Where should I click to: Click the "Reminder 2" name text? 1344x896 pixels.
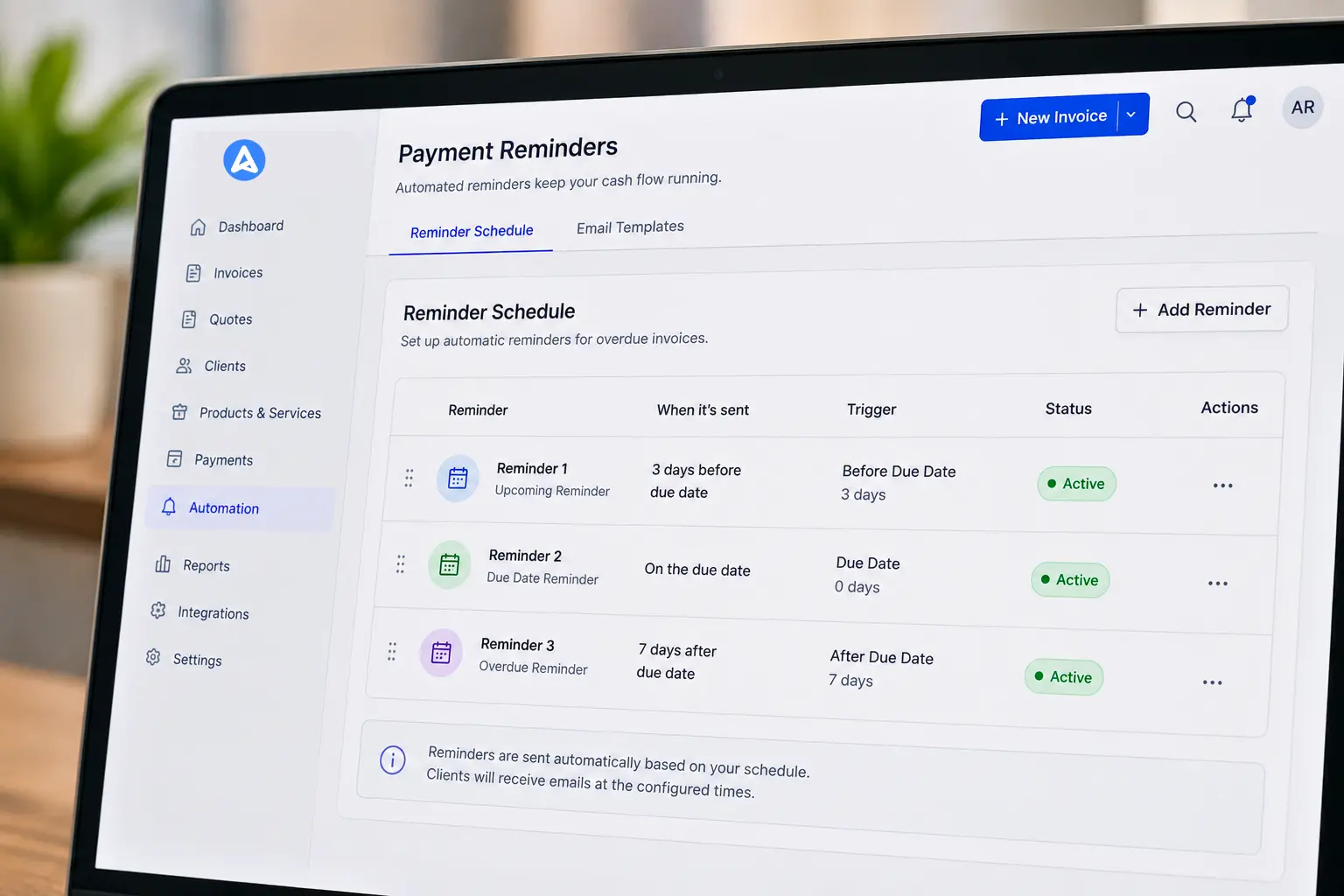click(525, 556)
